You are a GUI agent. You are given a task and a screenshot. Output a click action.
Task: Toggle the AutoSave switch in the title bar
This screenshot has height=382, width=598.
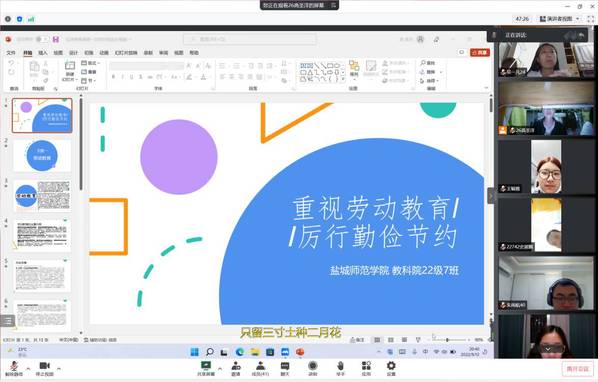point(41,39)
